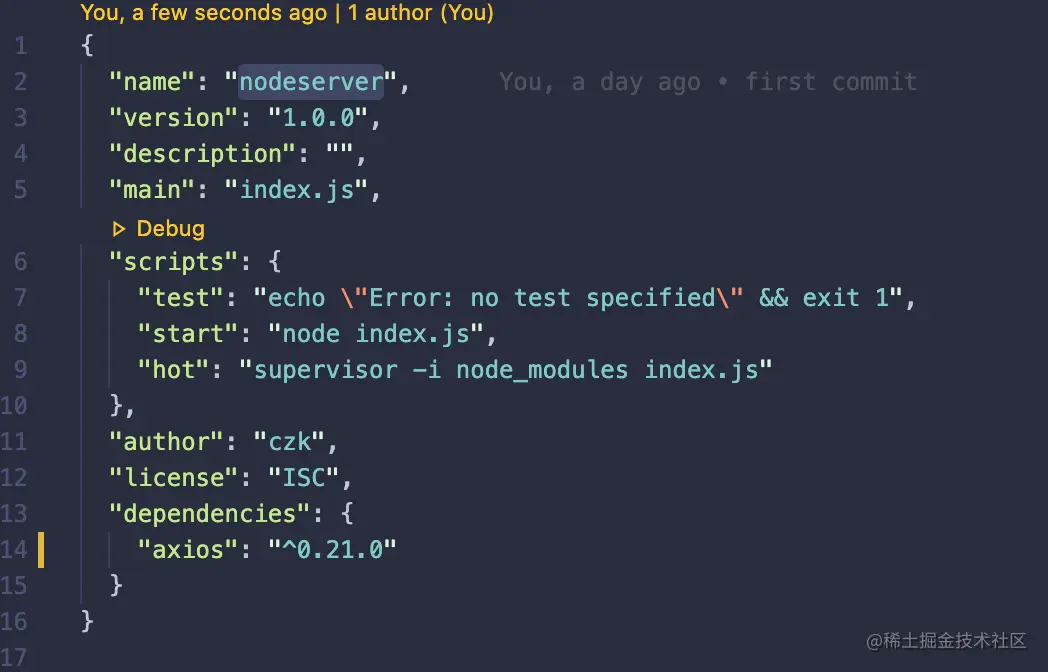The width and height of the screenshot is (1048, 672).
Task: Select line number 6 in the gutter
Action: point(21,262)
